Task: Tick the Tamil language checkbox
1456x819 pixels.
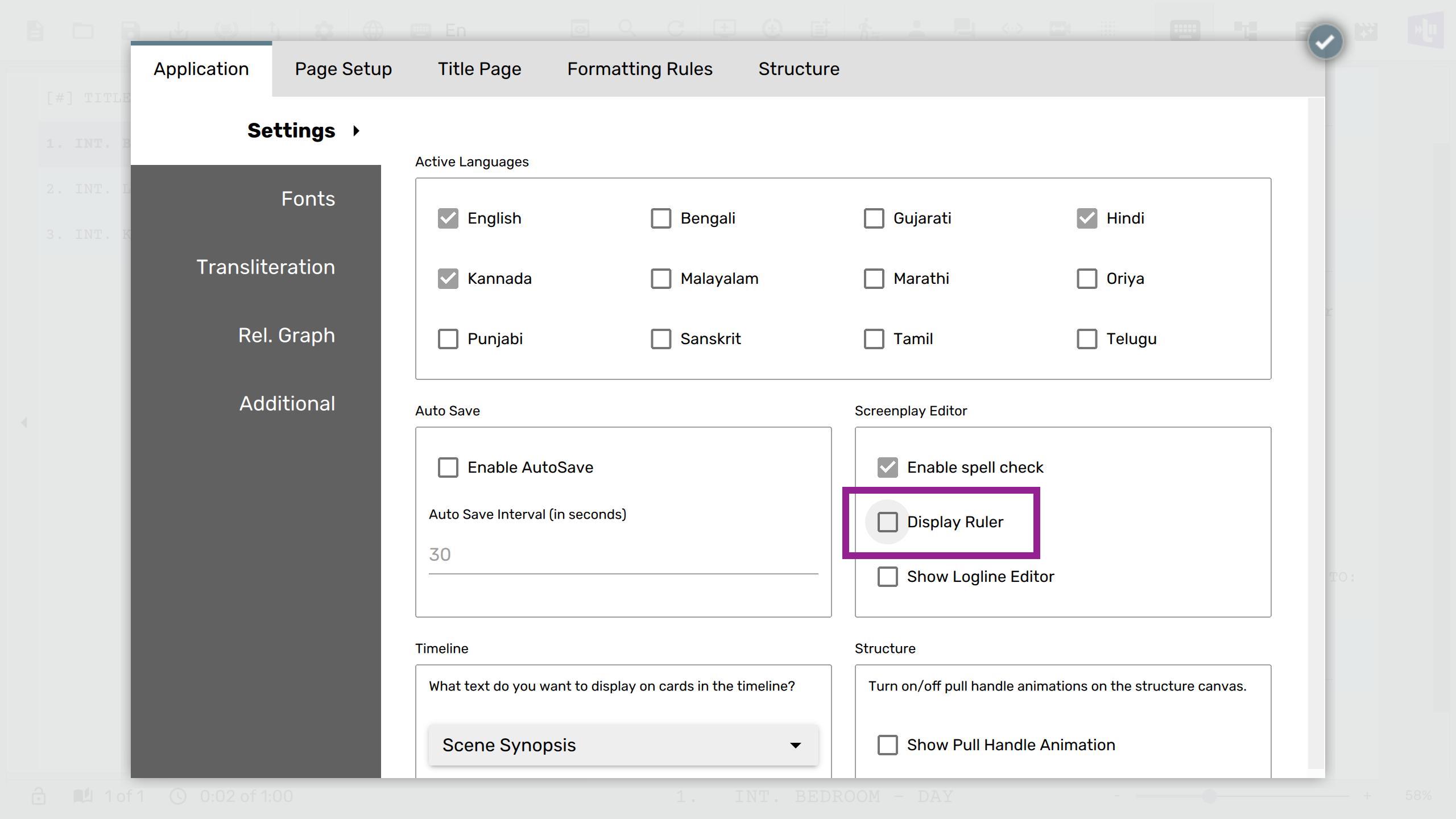Action: tap(874, 339)
